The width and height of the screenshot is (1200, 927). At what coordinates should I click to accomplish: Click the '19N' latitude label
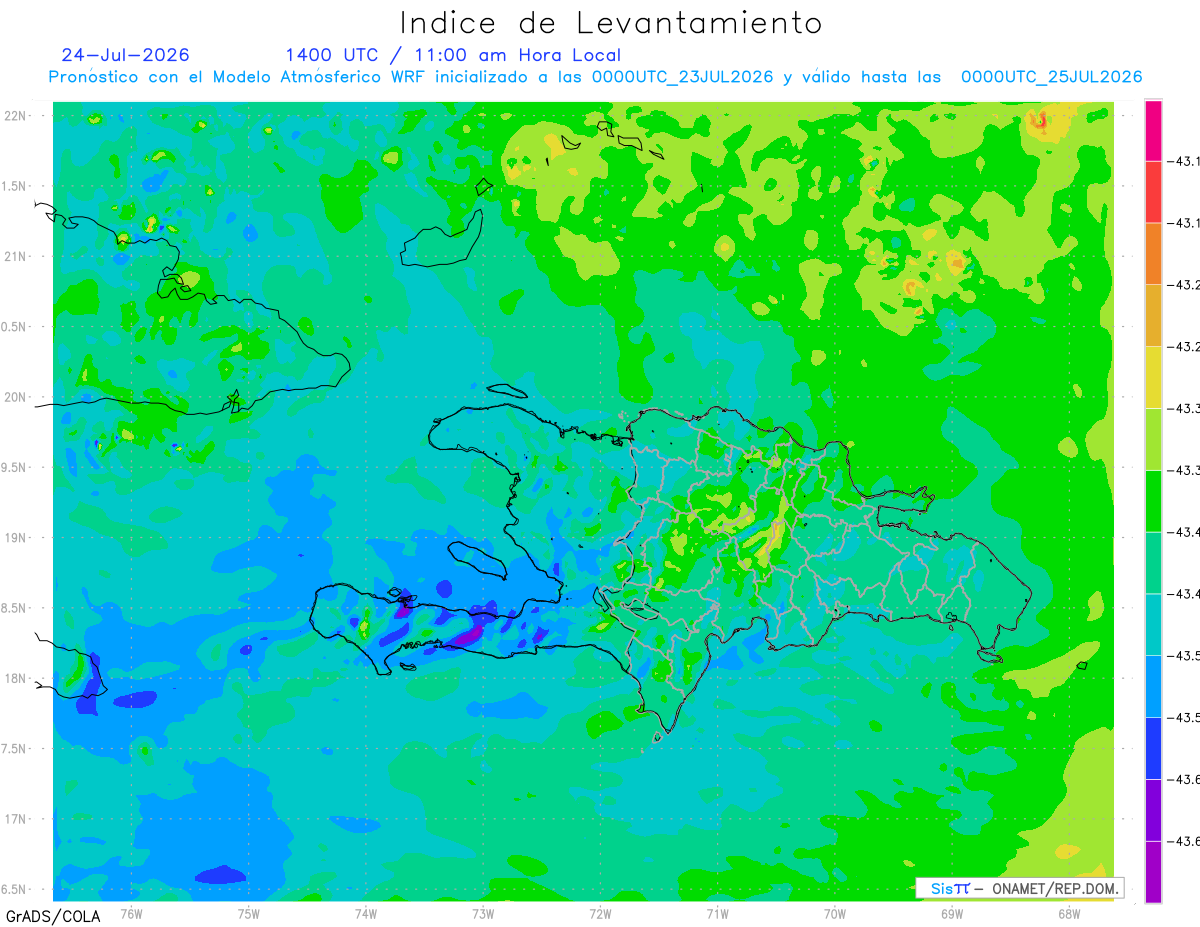click(16, 538)
